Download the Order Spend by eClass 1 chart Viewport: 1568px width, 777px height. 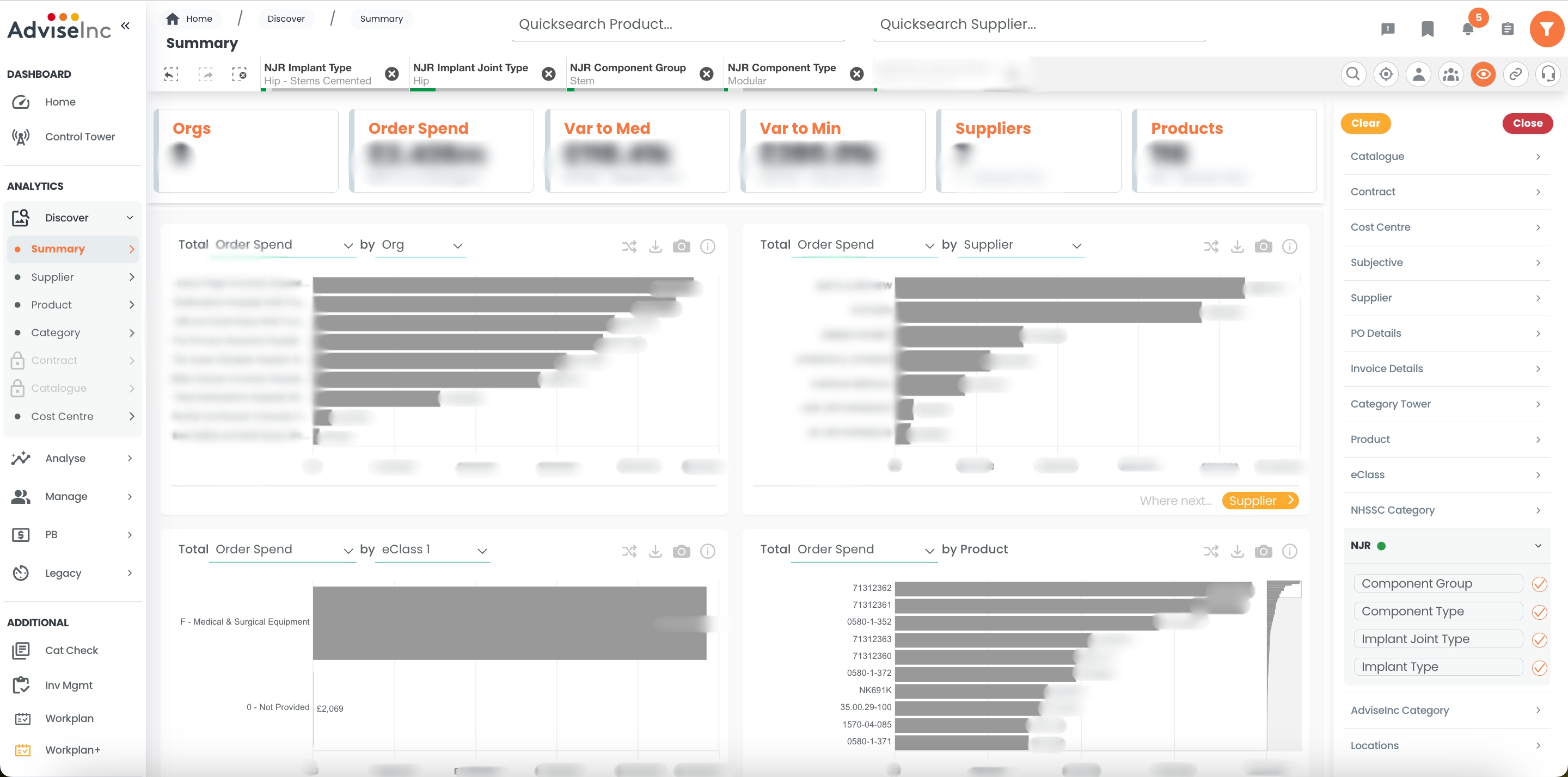click(655, 551)
